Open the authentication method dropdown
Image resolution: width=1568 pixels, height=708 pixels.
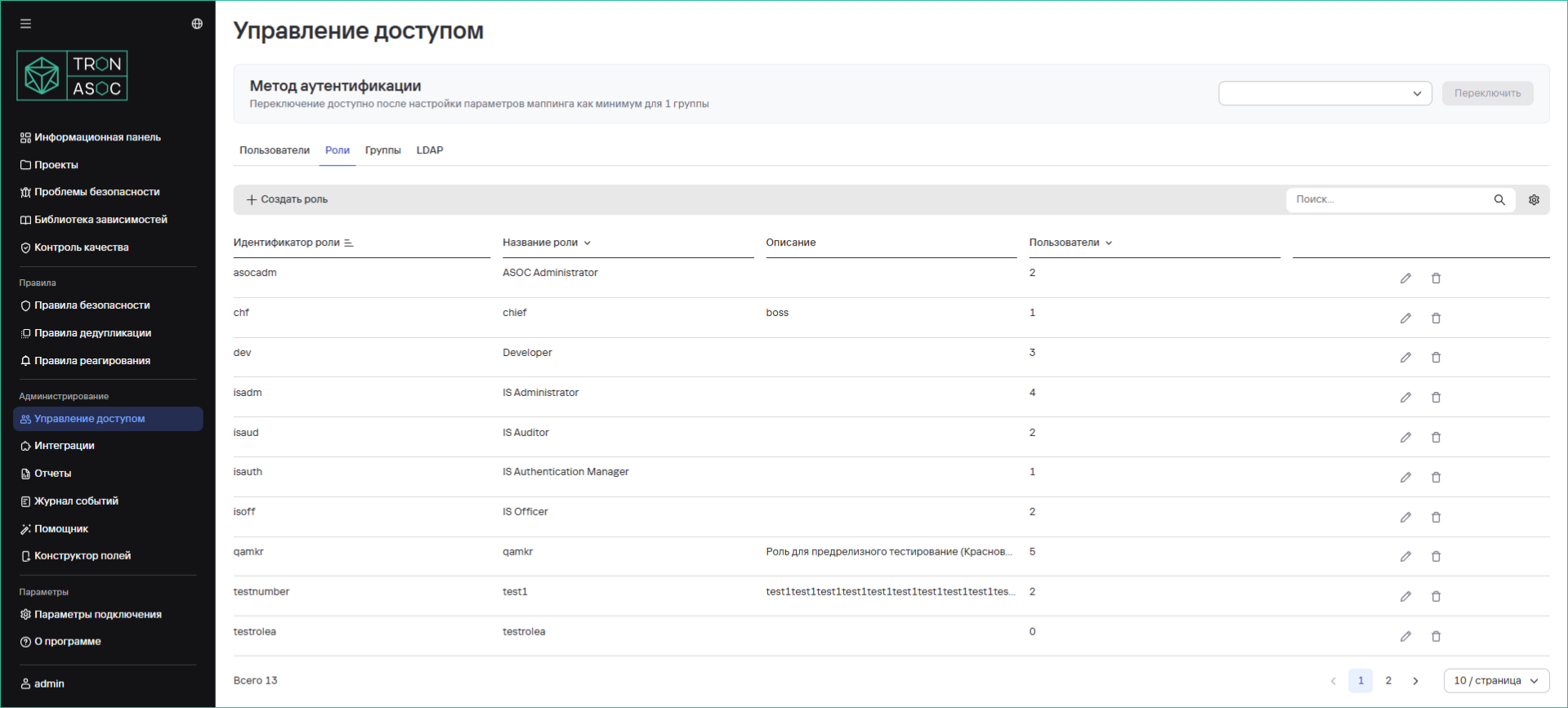point(1325,93)
